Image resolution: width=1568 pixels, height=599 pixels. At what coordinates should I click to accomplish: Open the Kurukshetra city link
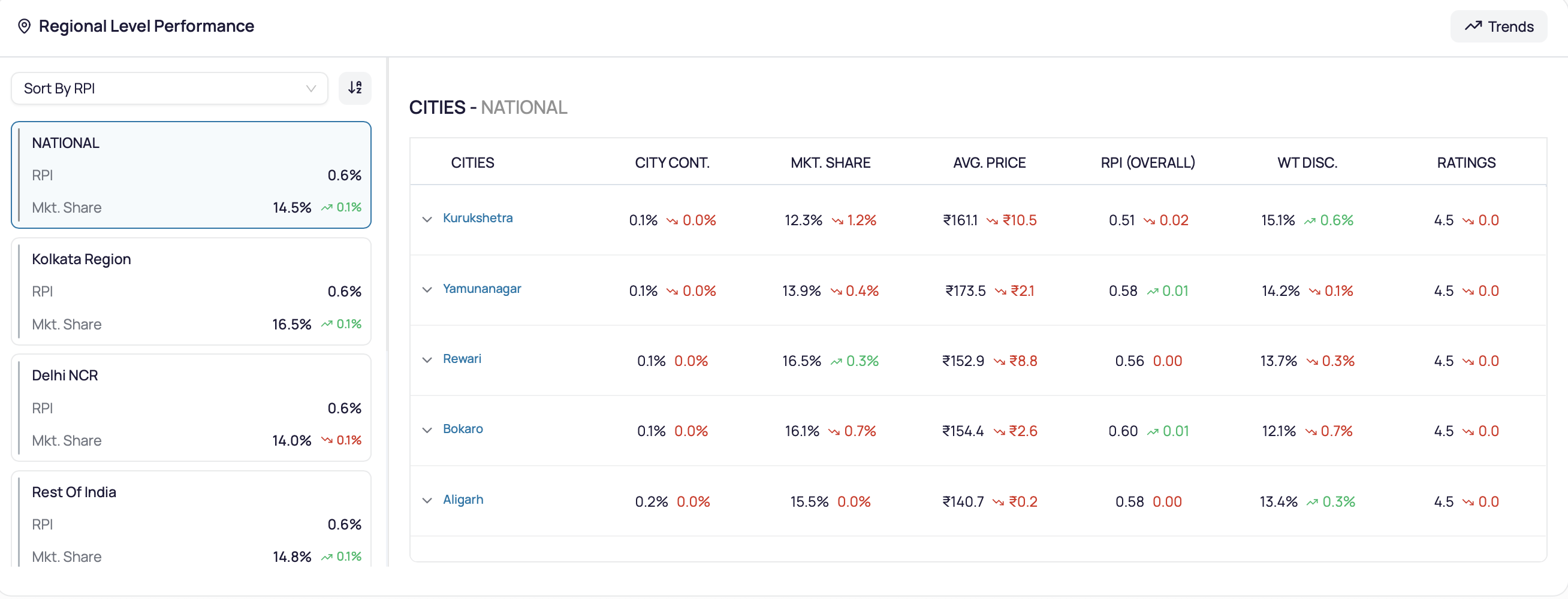point(478,217)
